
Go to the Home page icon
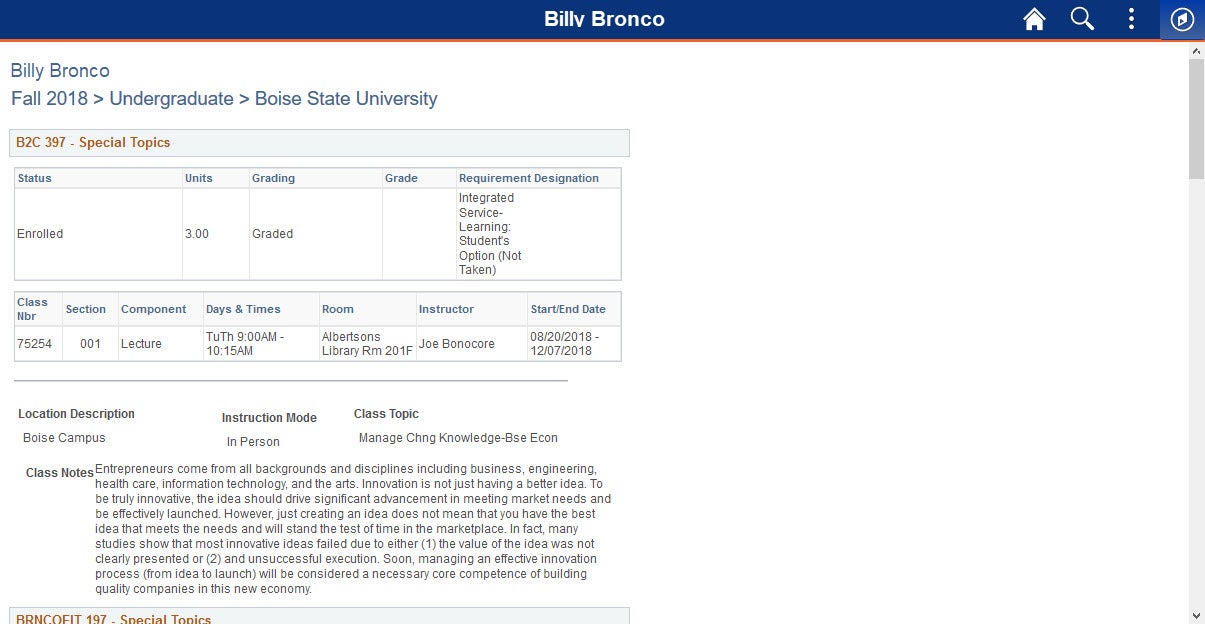(x=1034, y=19)
